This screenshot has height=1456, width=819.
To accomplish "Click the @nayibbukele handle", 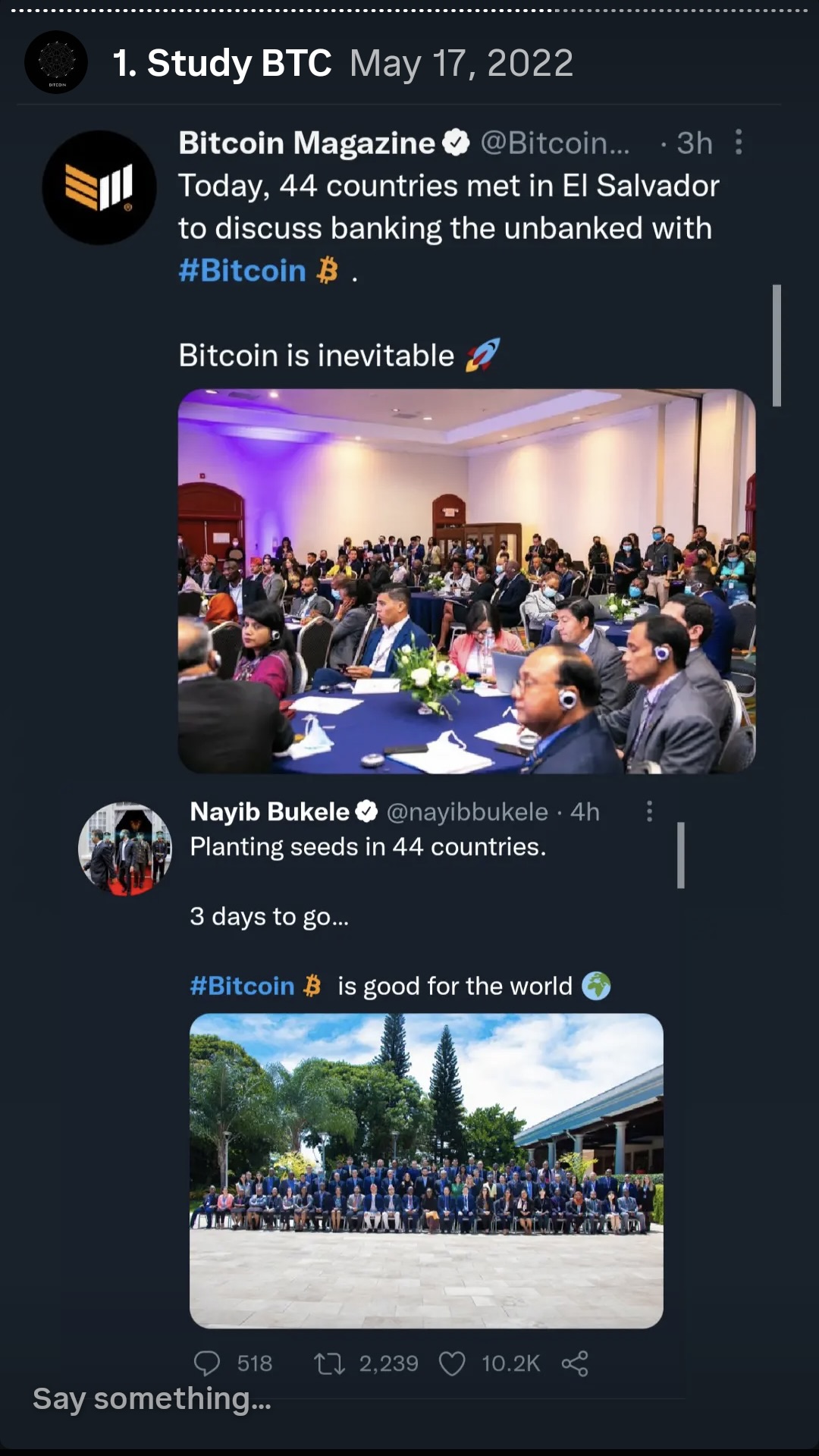I will point(467,811).
